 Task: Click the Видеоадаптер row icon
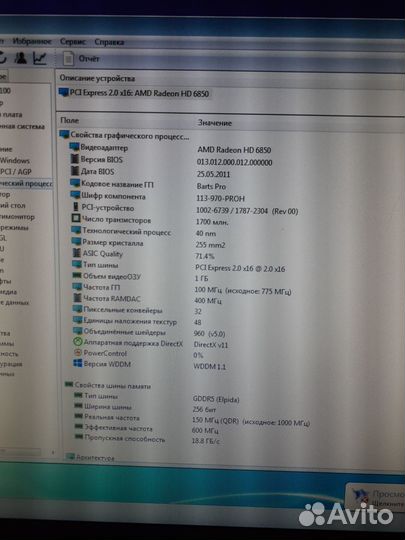coord(74,147)
